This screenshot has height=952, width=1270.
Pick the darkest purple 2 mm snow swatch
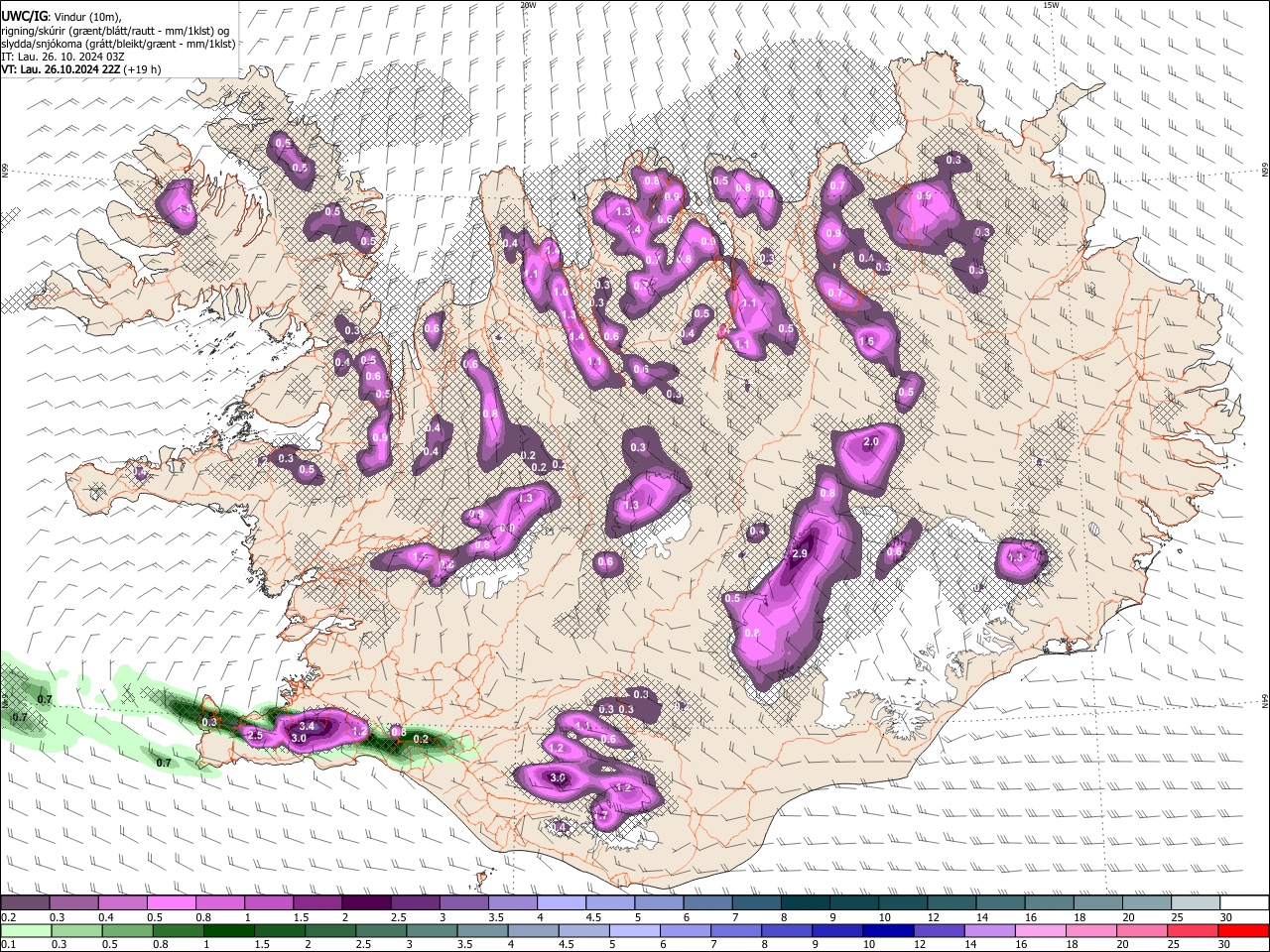(x=366, y=903)
